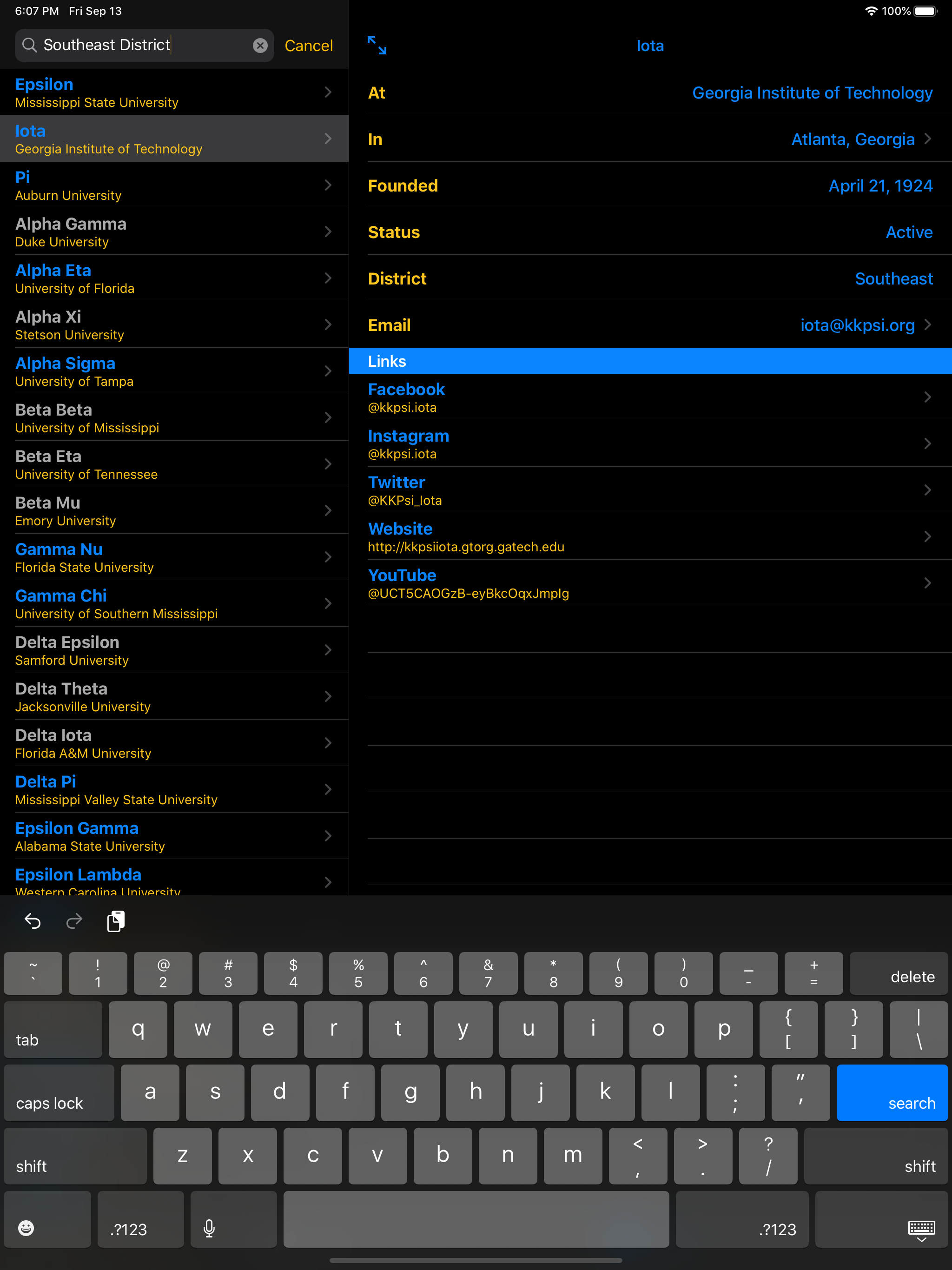Tap Georgia Institute of Technology value
The image size is (952, 1270).
(x=812, y=93)
